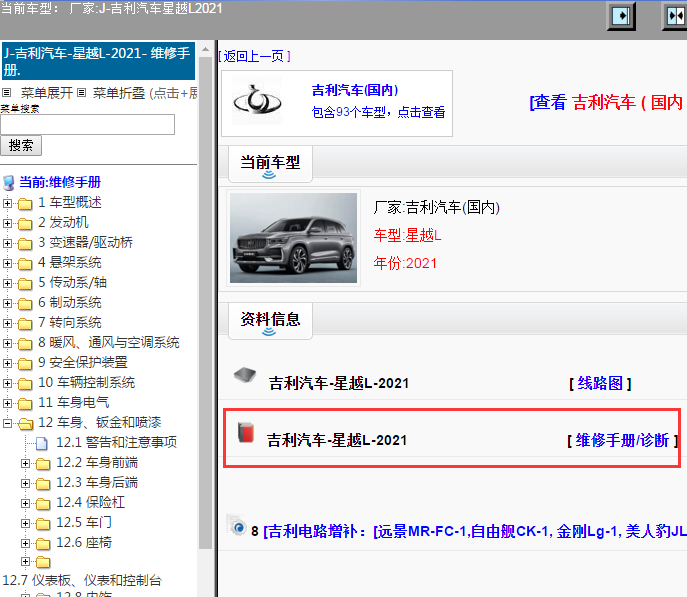Viewport: 687px width, 597px height.
Task: Select 12.3 车身后端 tree item
Action: click(x=97, y=482)
